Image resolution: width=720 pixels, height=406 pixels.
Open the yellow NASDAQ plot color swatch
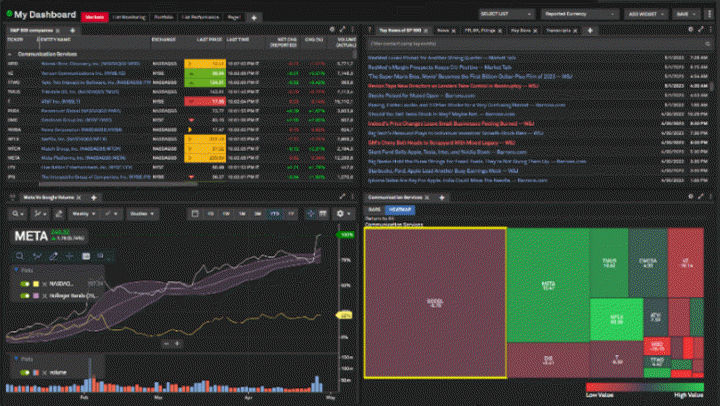(x=36, y=284)
